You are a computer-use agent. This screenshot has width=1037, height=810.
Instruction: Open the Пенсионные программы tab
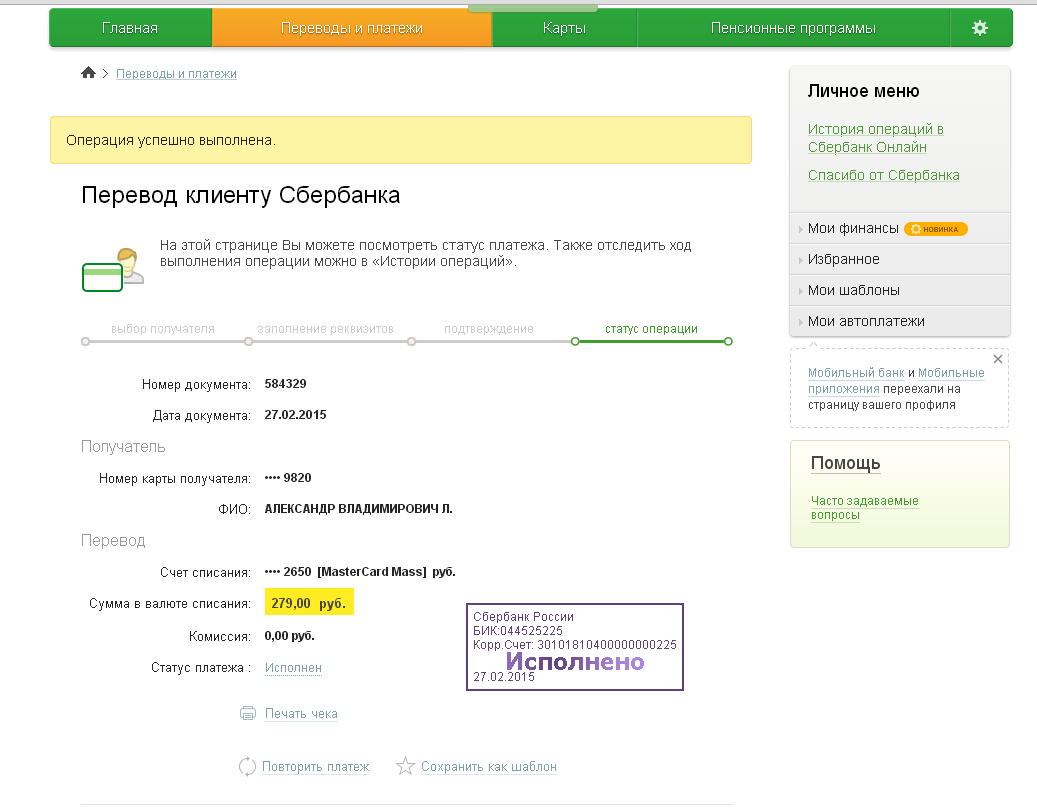tap(793, 27)
